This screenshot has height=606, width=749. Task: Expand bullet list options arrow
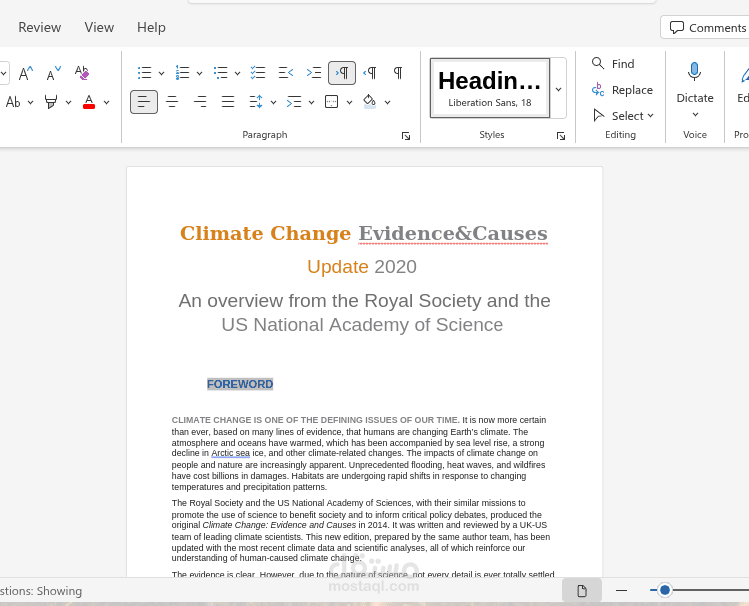161,74
